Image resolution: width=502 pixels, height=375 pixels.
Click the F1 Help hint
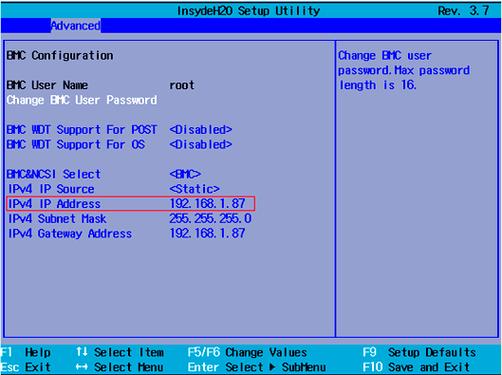pyautogui.click(x=26, y=352)
